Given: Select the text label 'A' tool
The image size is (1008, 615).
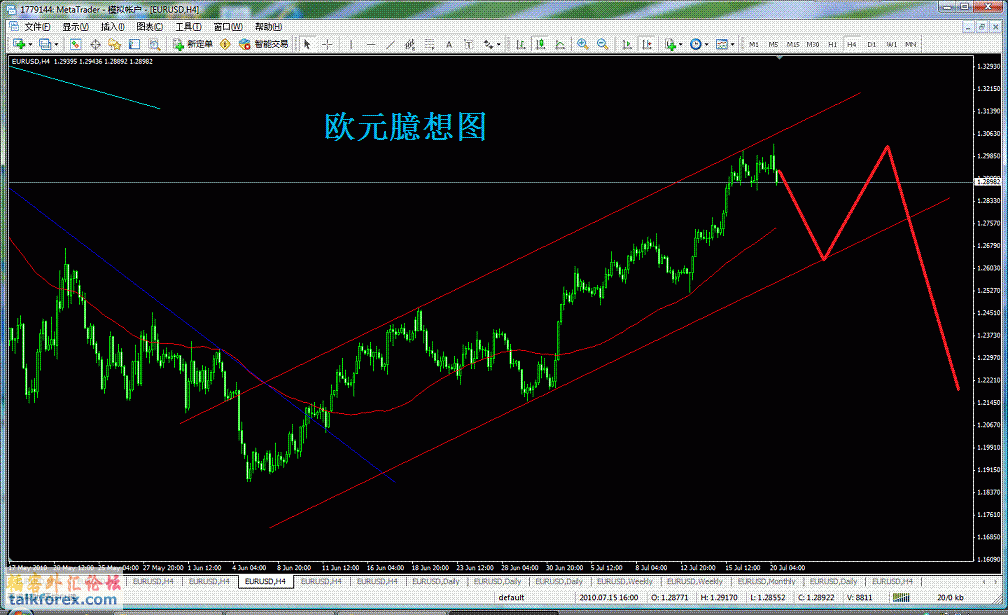Looking at the screenshot, I should (448, 44).
